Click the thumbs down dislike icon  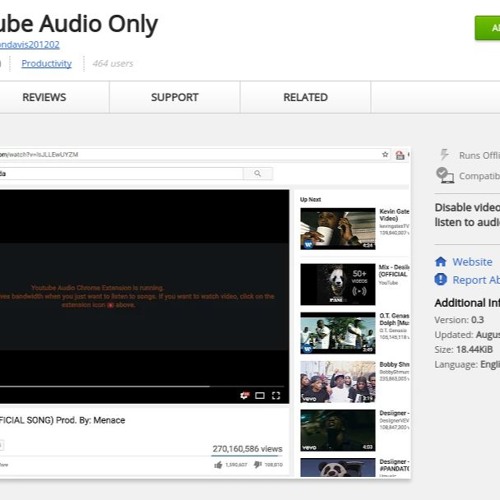(x=258, y=464)
